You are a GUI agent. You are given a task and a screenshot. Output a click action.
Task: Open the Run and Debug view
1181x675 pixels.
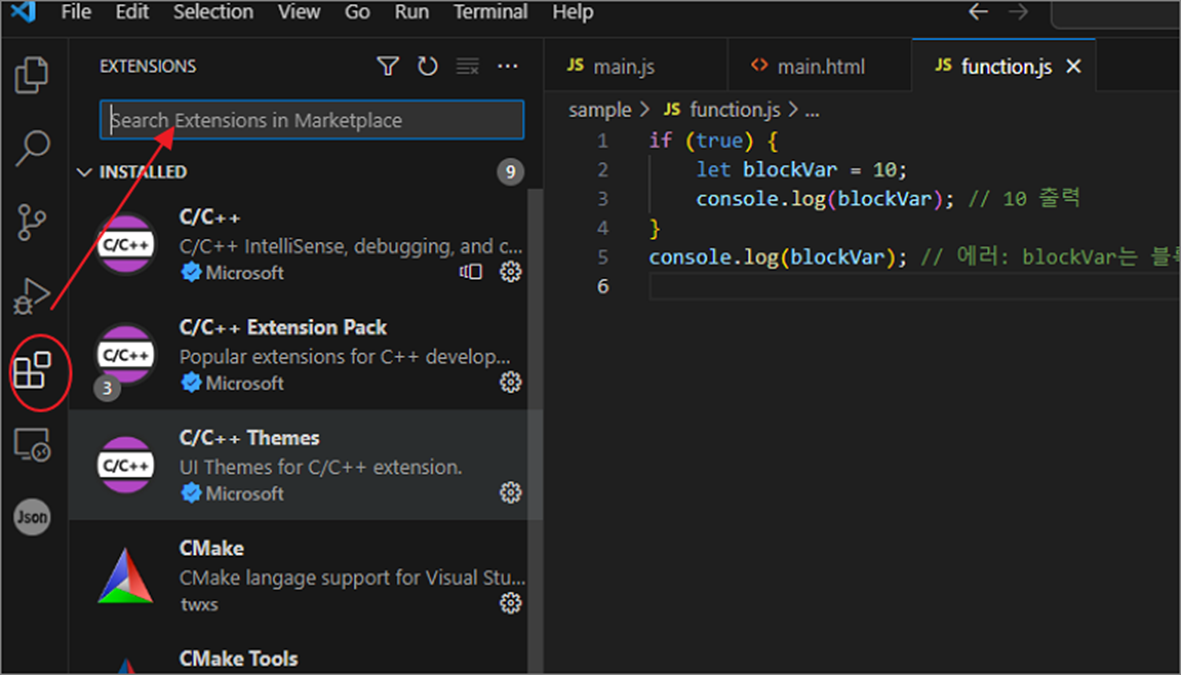click(32, 295)
